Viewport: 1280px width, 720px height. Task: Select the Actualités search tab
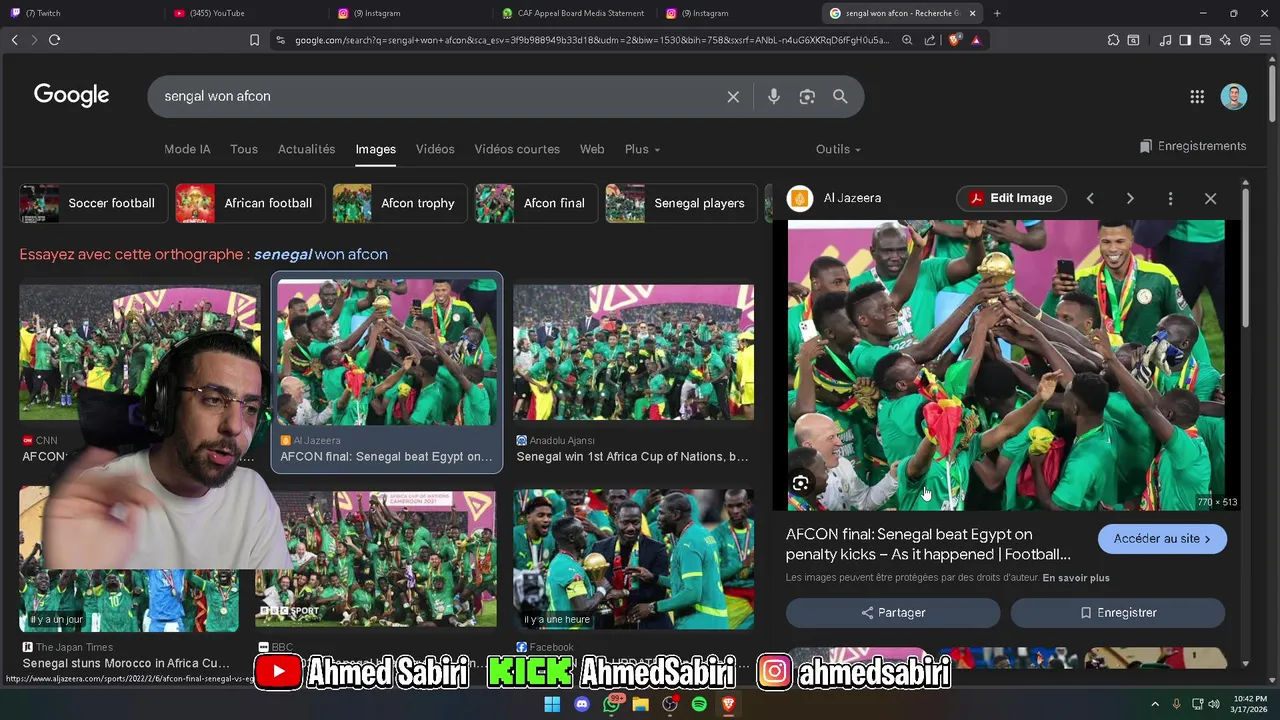coord(306,149)
